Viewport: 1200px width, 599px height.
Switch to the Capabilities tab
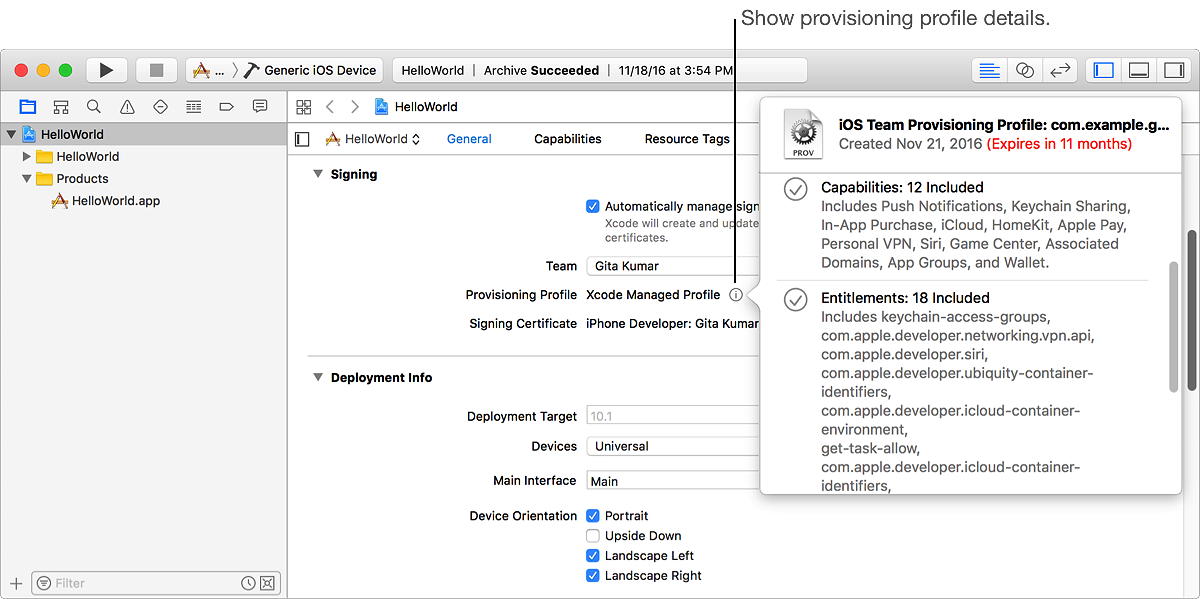click(x=568, y=139)
